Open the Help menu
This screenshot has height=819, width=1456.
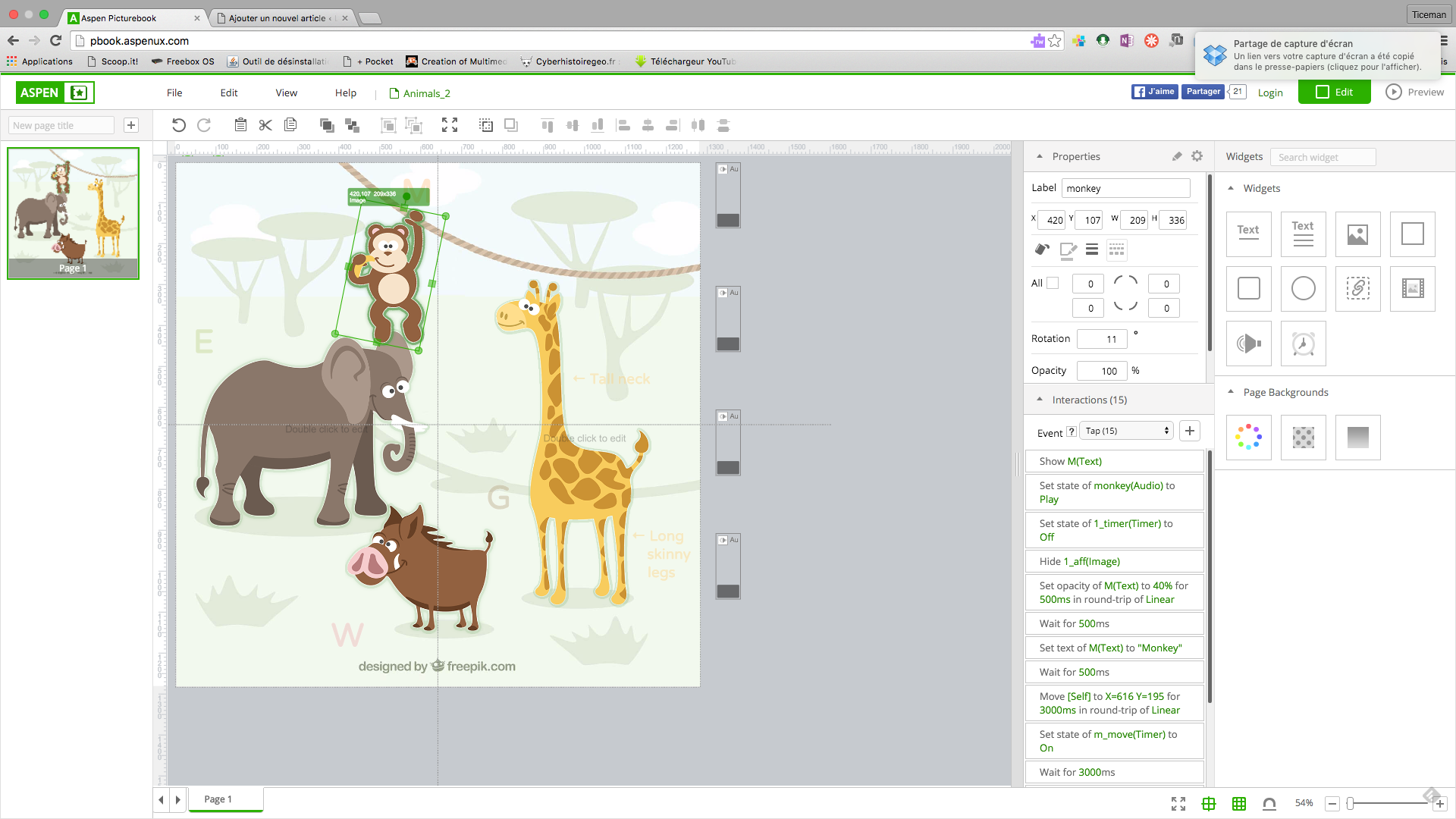(346, 93)
